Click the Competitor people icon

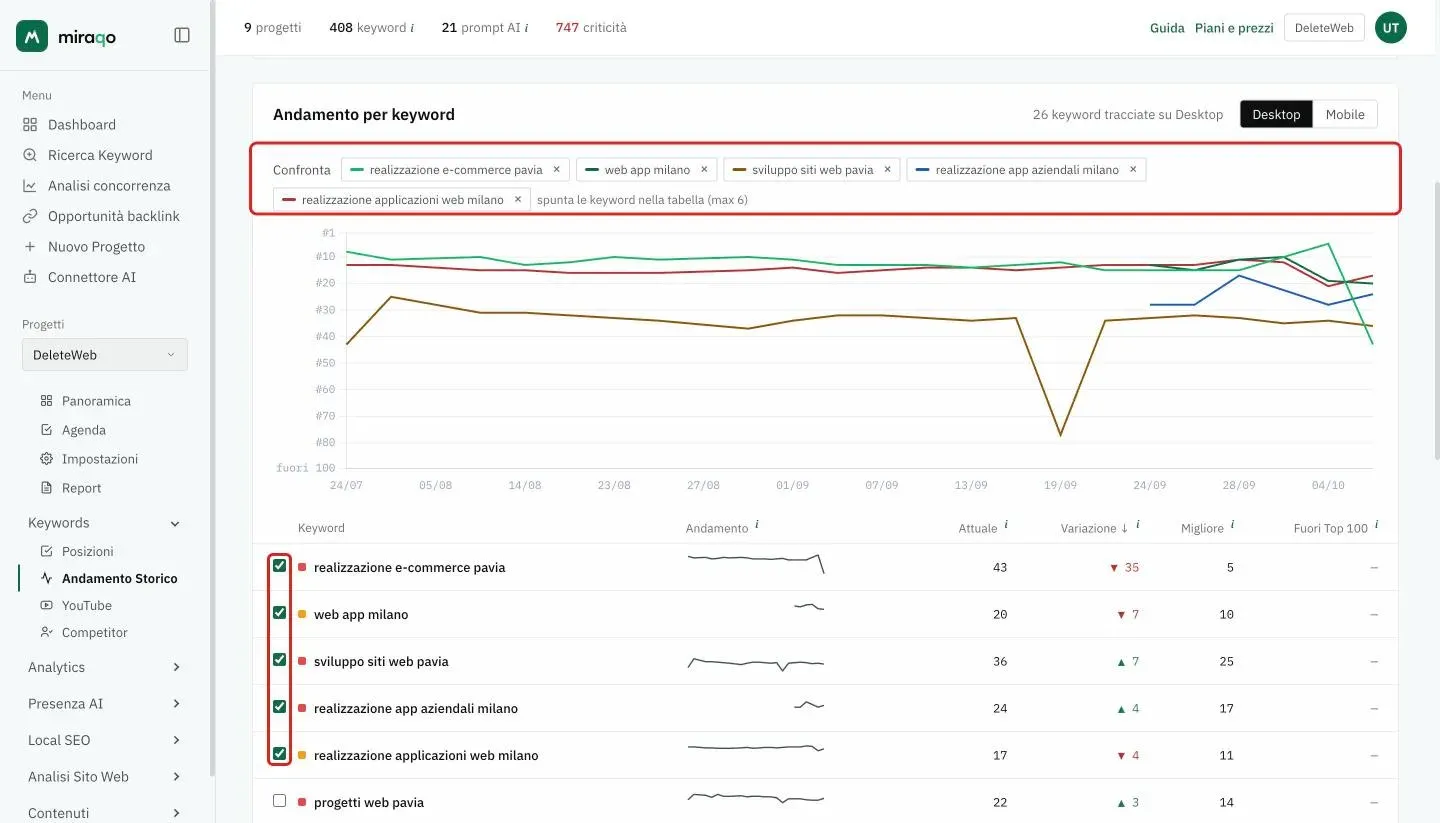pyautogui.click(x=46, y=632)
